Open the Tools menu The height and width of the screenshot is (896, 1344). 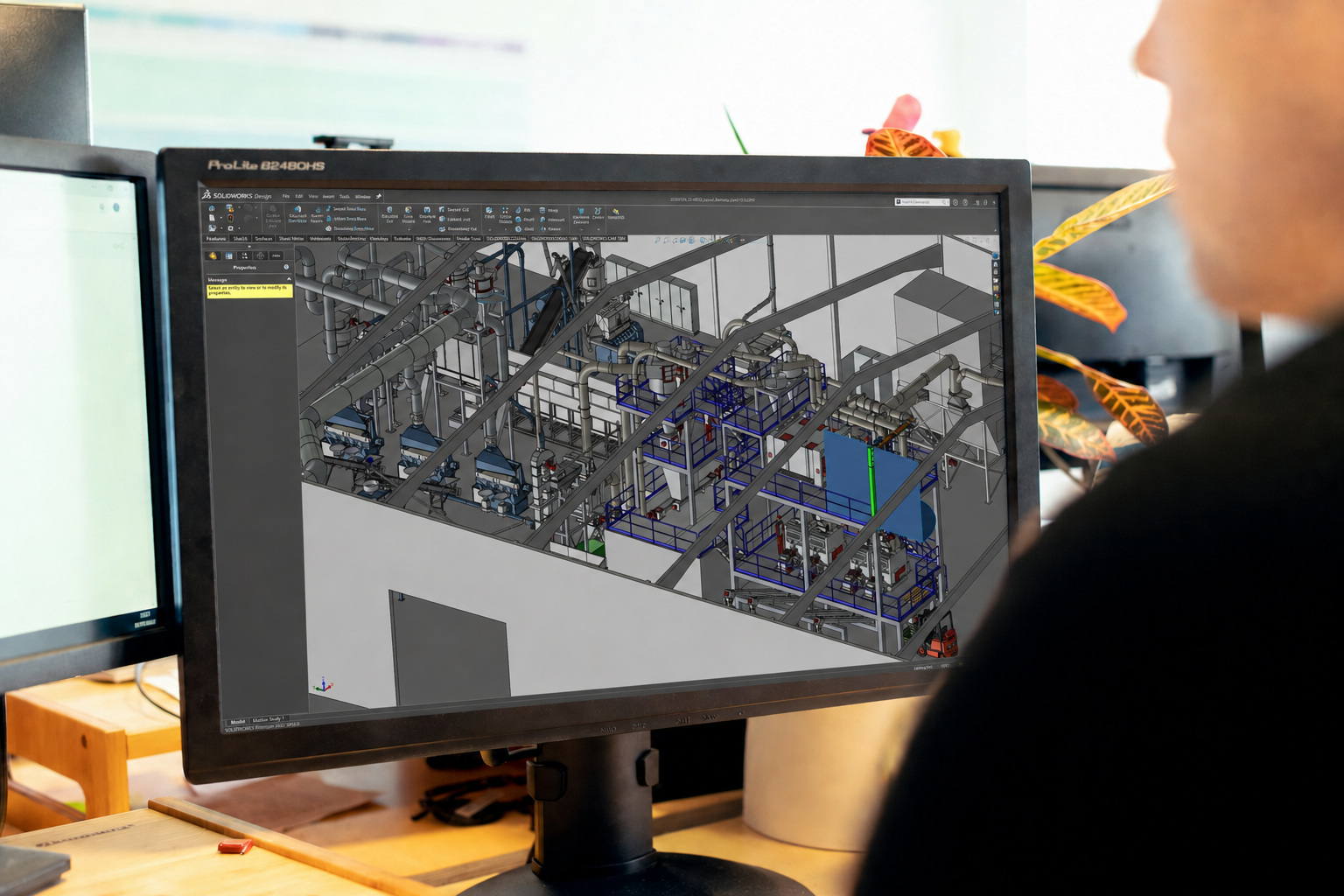[345, 196]
